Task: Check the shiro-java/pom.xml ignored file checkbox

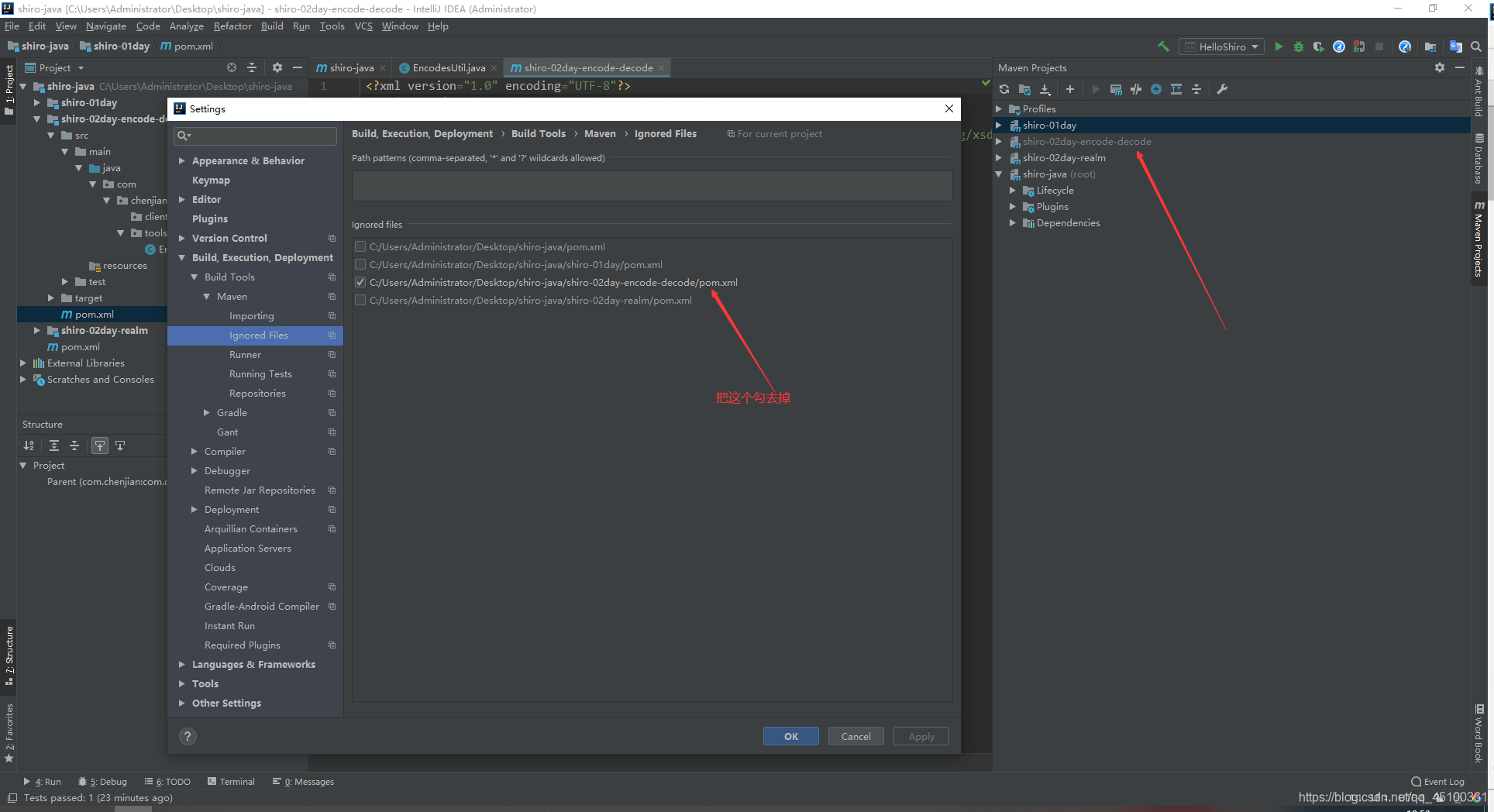Action: click(360, 246)
